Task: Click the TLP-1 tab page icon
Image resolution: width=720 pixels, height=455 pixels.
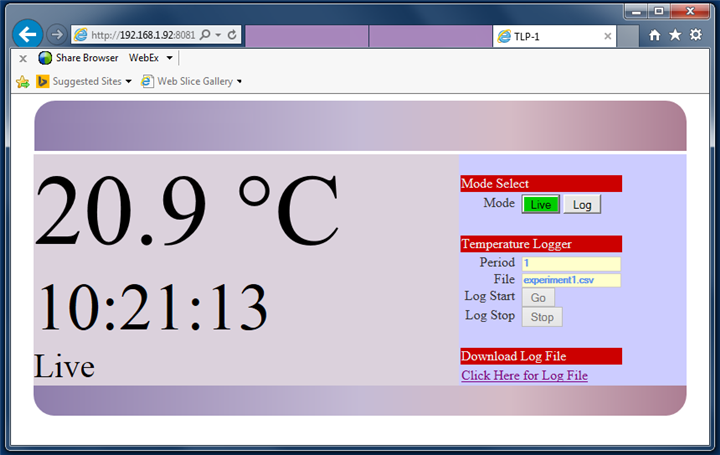Action: pyautogui.click(x=504, y=36)
